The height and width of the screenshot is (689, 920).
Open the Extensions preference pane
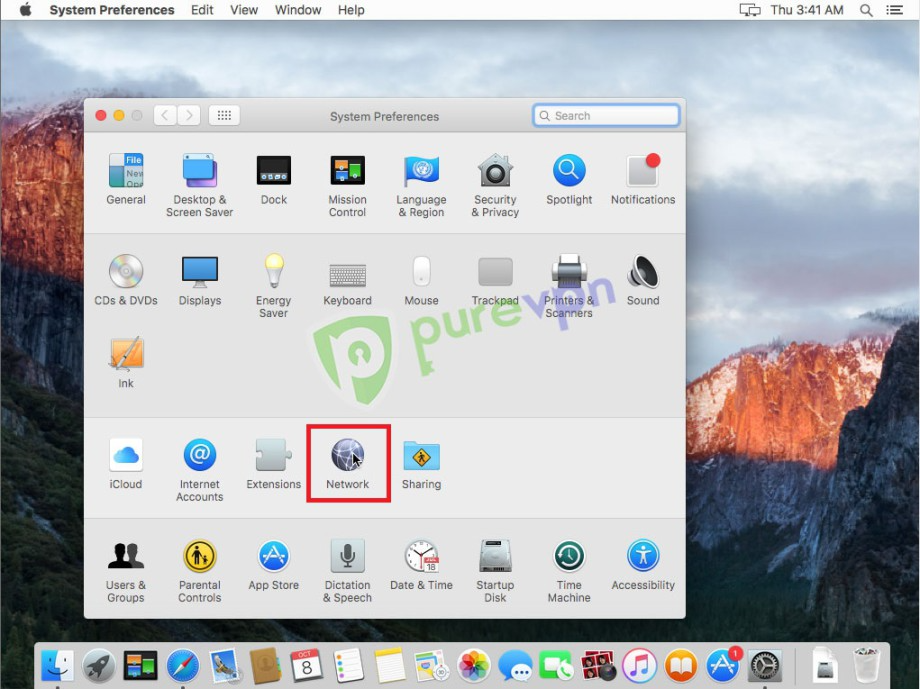[273, 464]
